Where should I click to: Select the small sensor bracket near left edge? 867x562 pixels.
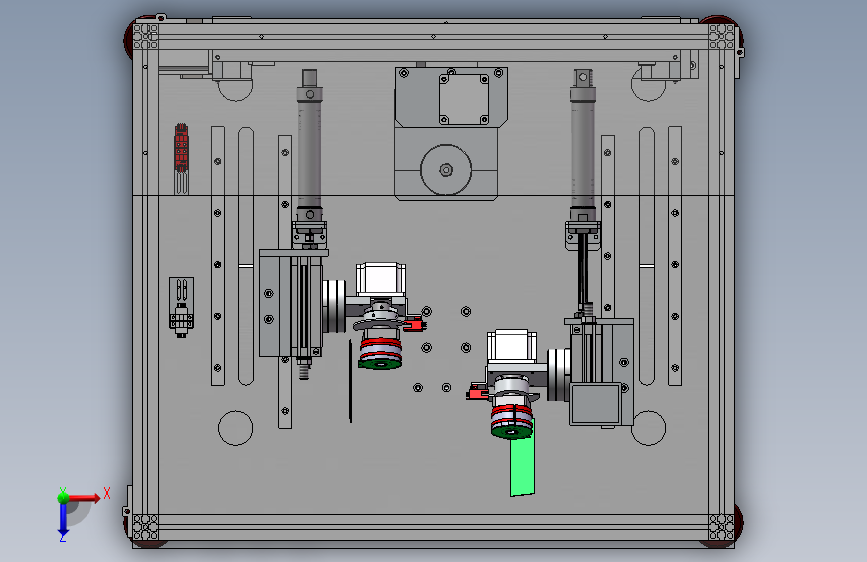(x=181, y=307)
